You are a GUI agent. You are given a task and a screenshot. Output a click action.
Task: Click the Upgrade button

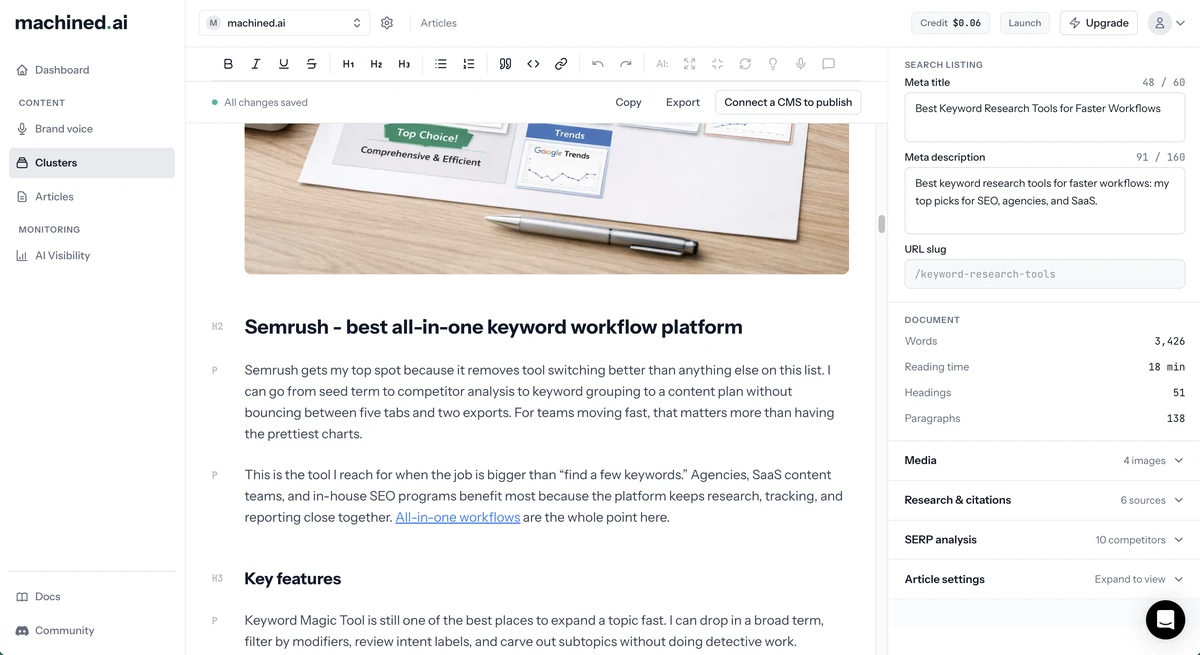[x=1098, y=23]
